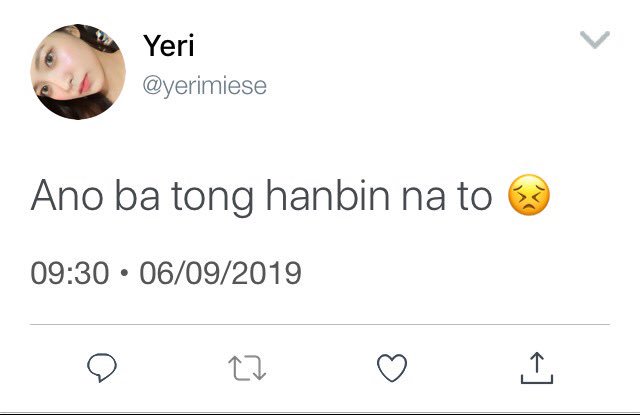Click the dot separator between time and date
This screenshot has height=415, width=640.
124,273
